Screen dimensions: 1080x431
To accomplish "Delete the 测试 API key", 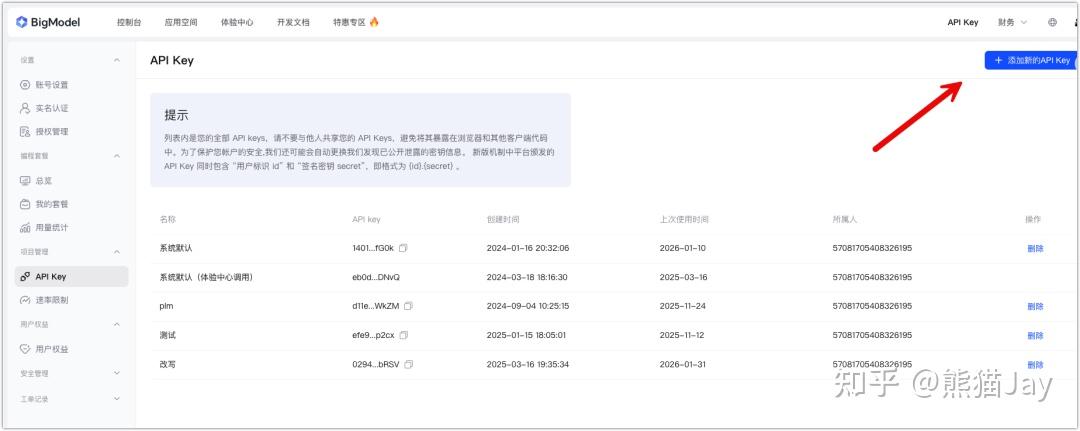I will pyautogui.click(x=1035, y=336).
